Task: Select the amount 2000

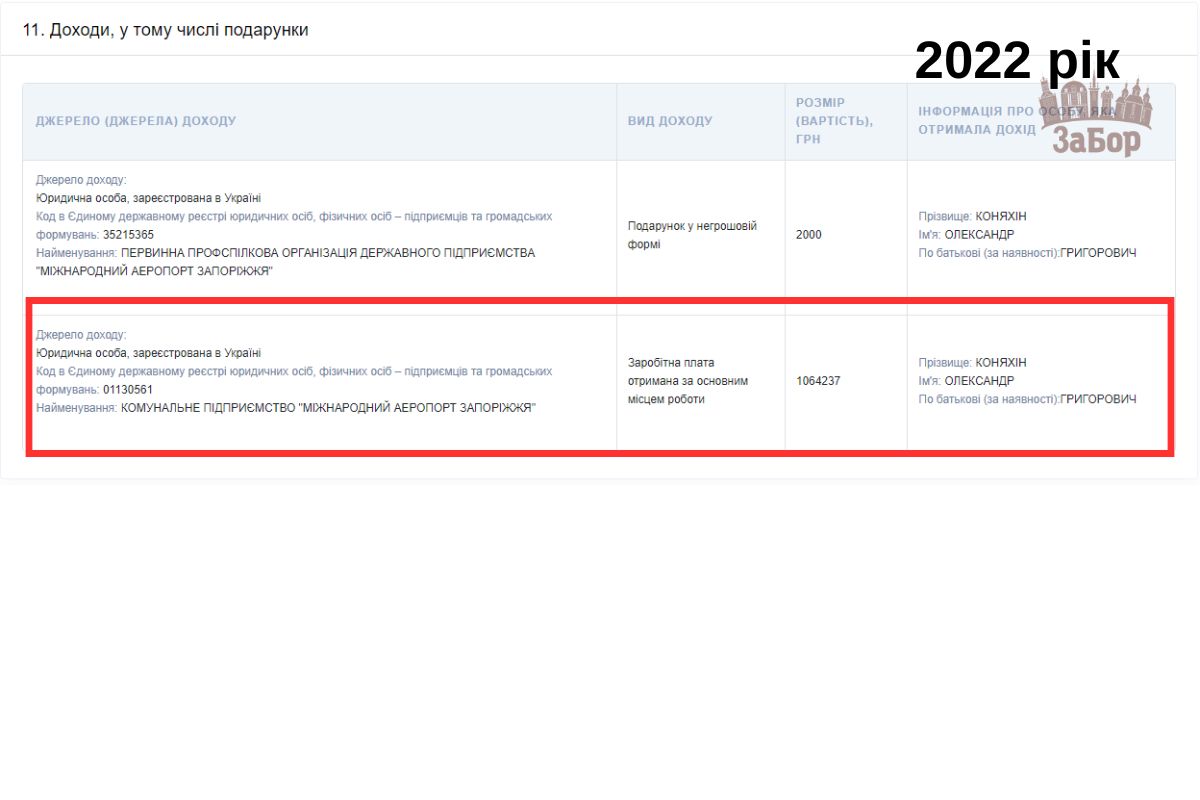Action: click(x=809, y=235)
